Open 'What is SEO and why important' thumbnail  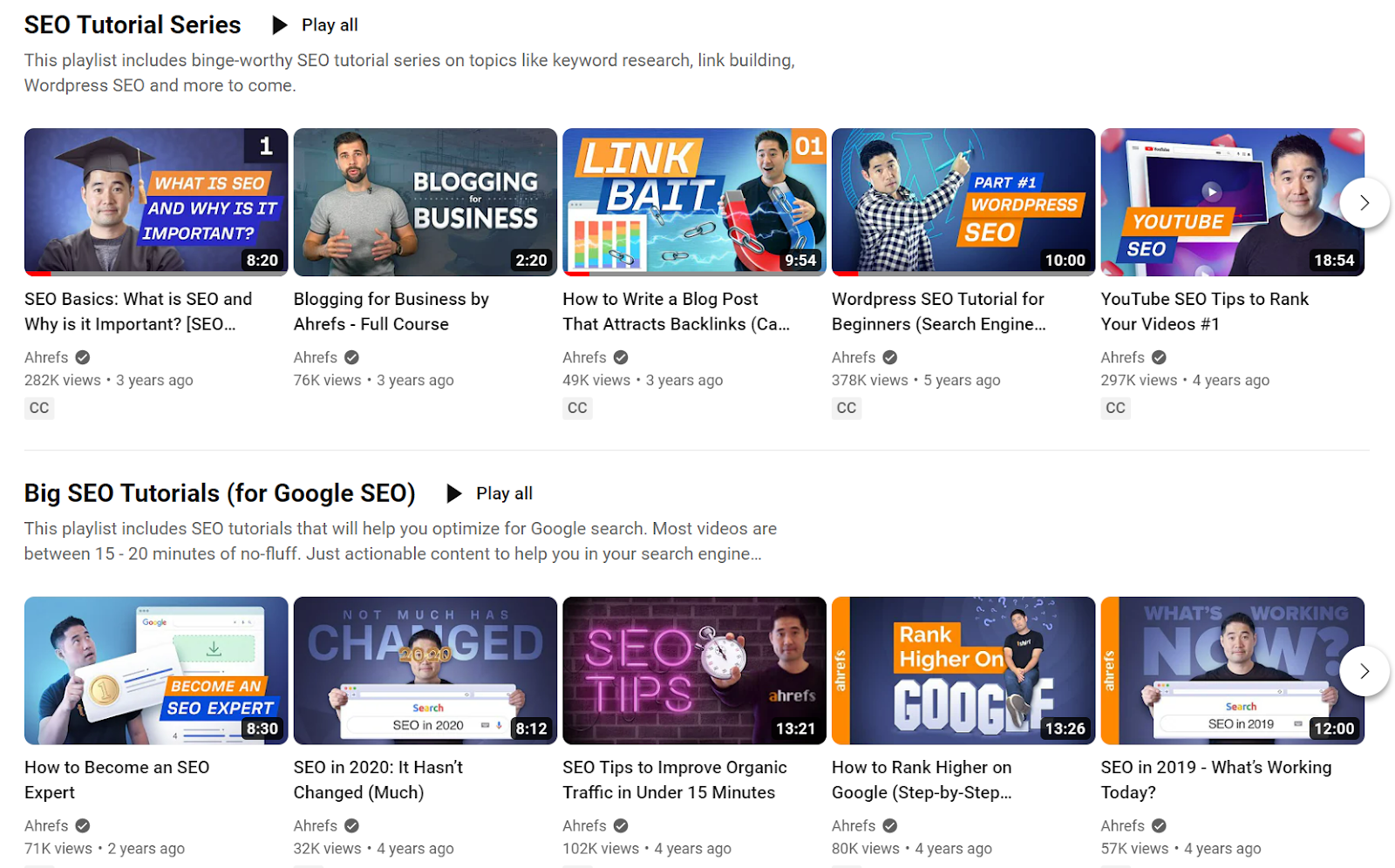tap(156, 202)
